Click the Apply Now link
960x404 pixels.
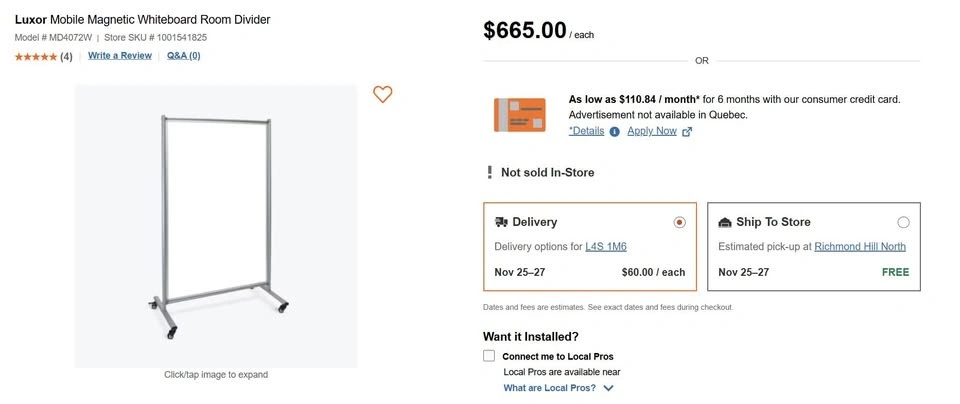click(652, 131)
